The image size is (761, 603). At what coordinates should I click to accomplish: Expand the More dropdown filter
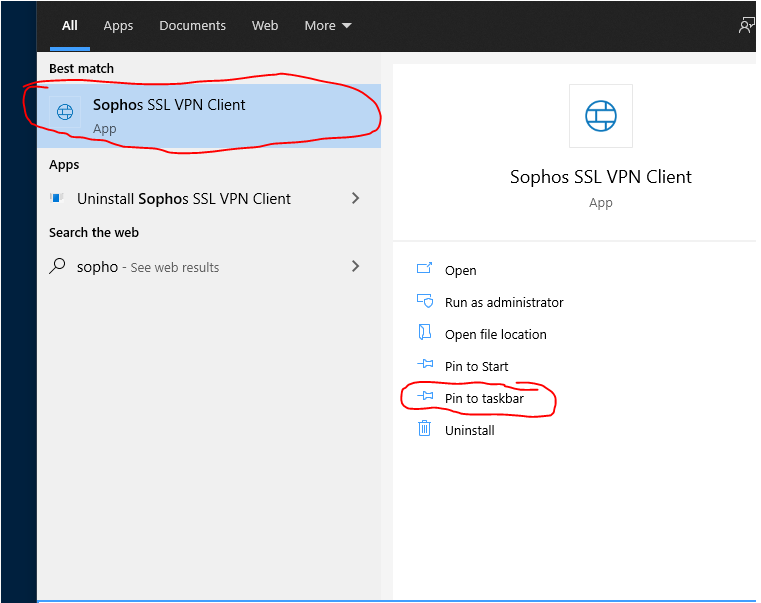tap(328, 26)
